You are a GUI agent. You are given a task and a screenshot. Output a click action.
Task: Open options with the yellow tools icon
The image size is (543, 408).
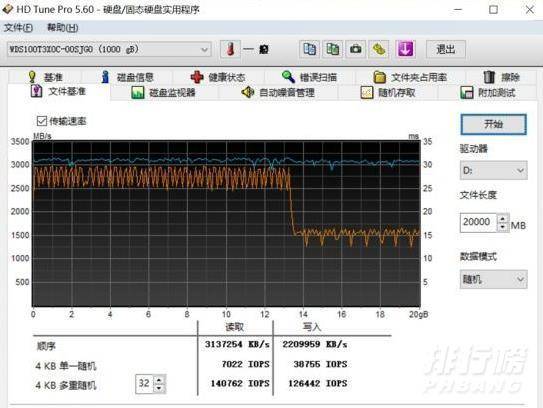(379, 49)
